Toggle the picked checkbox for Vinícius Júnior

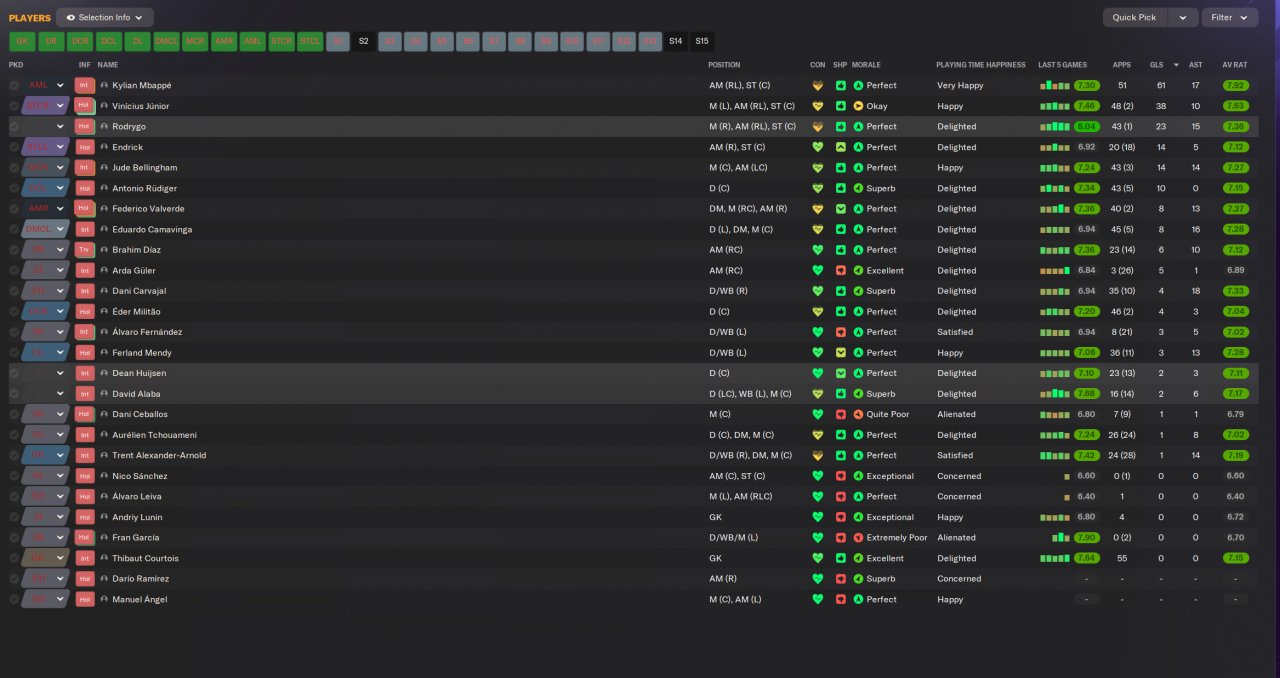14,106
